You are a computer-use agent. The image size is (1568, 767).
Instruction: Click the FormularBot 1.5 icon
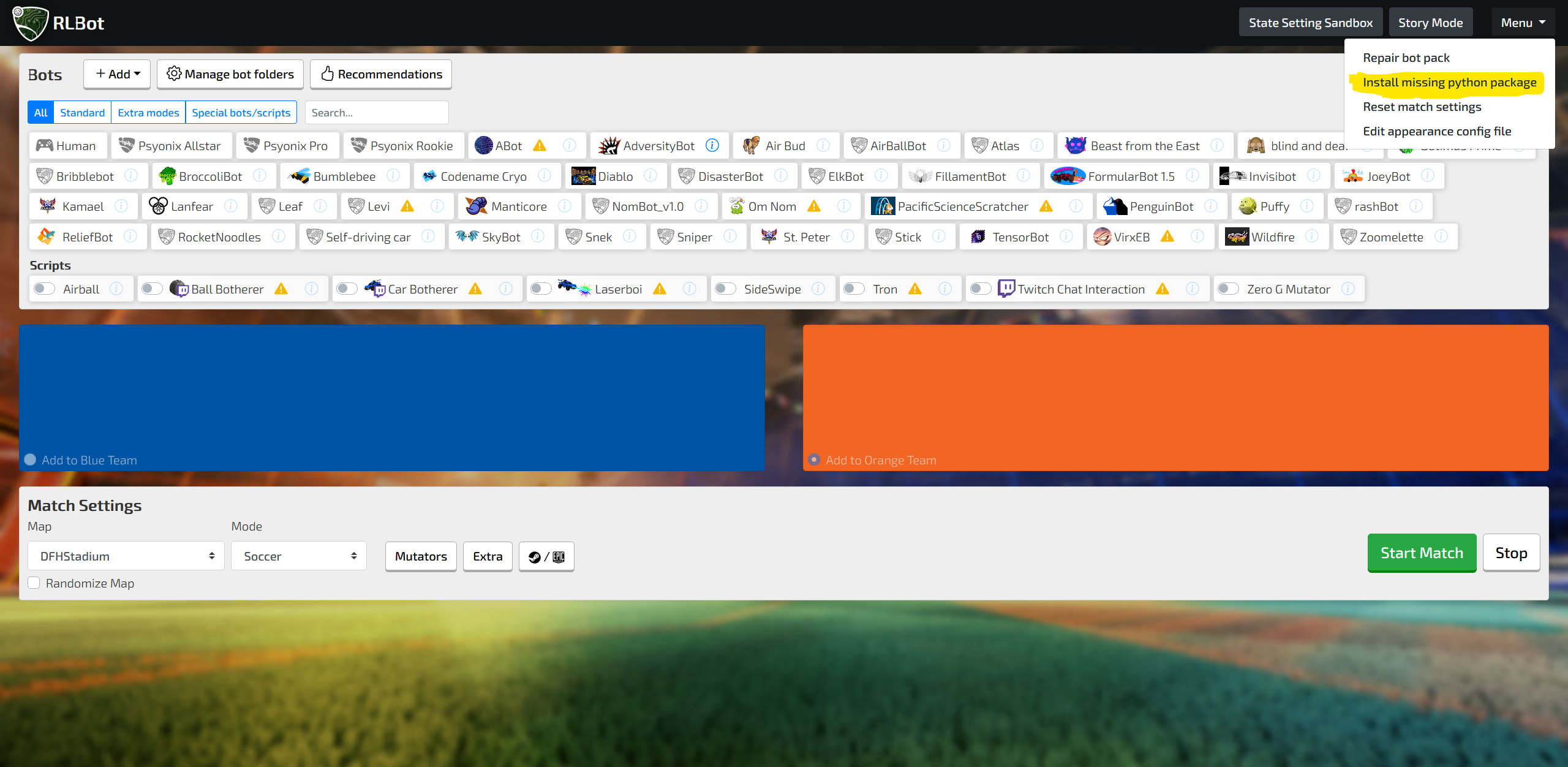point(1065,176)
